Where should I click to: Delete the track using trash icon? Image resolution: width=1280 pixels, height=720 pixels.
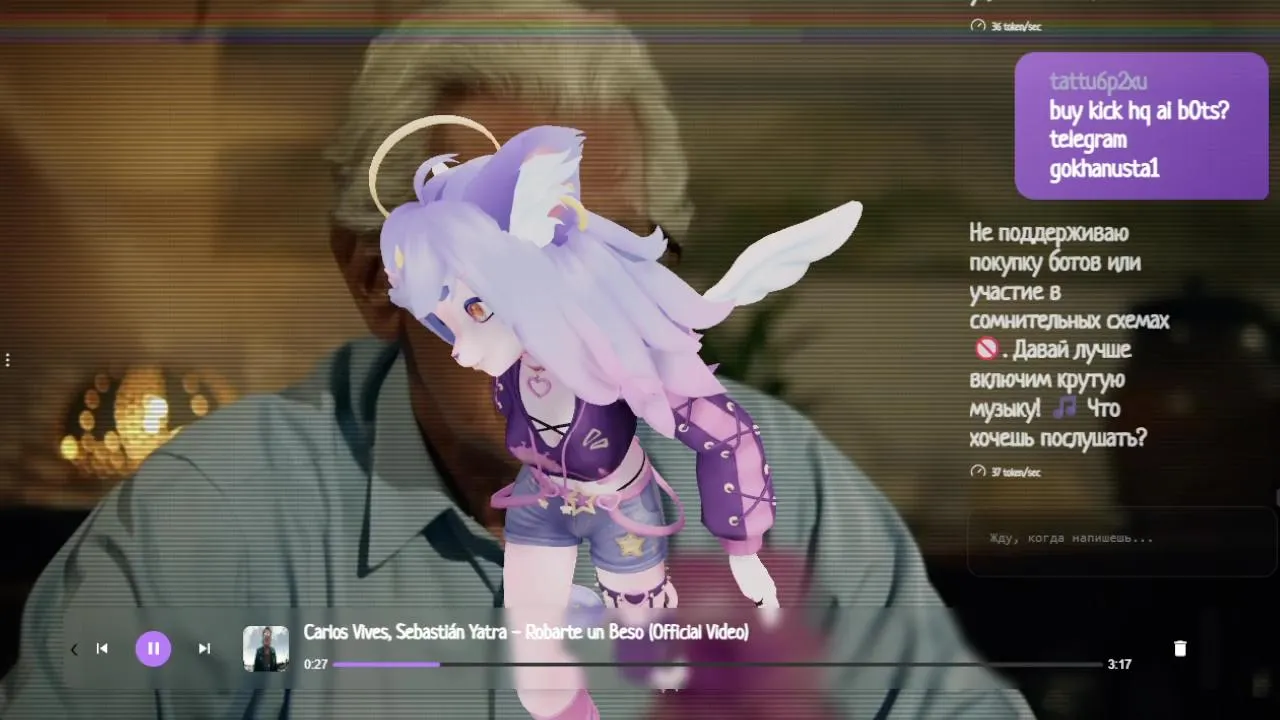(1180, 649)
